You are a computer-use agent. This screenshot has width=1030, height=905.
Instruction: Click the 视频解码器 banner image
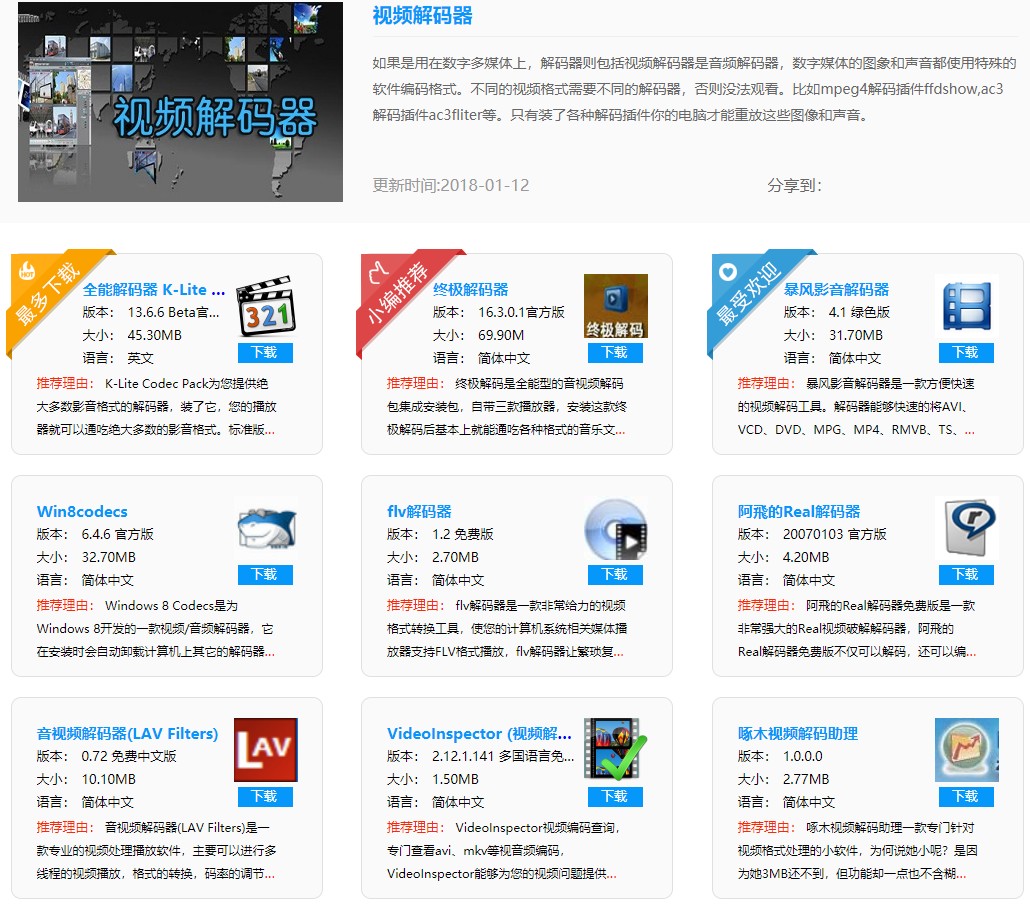click(x=181, y=102)
